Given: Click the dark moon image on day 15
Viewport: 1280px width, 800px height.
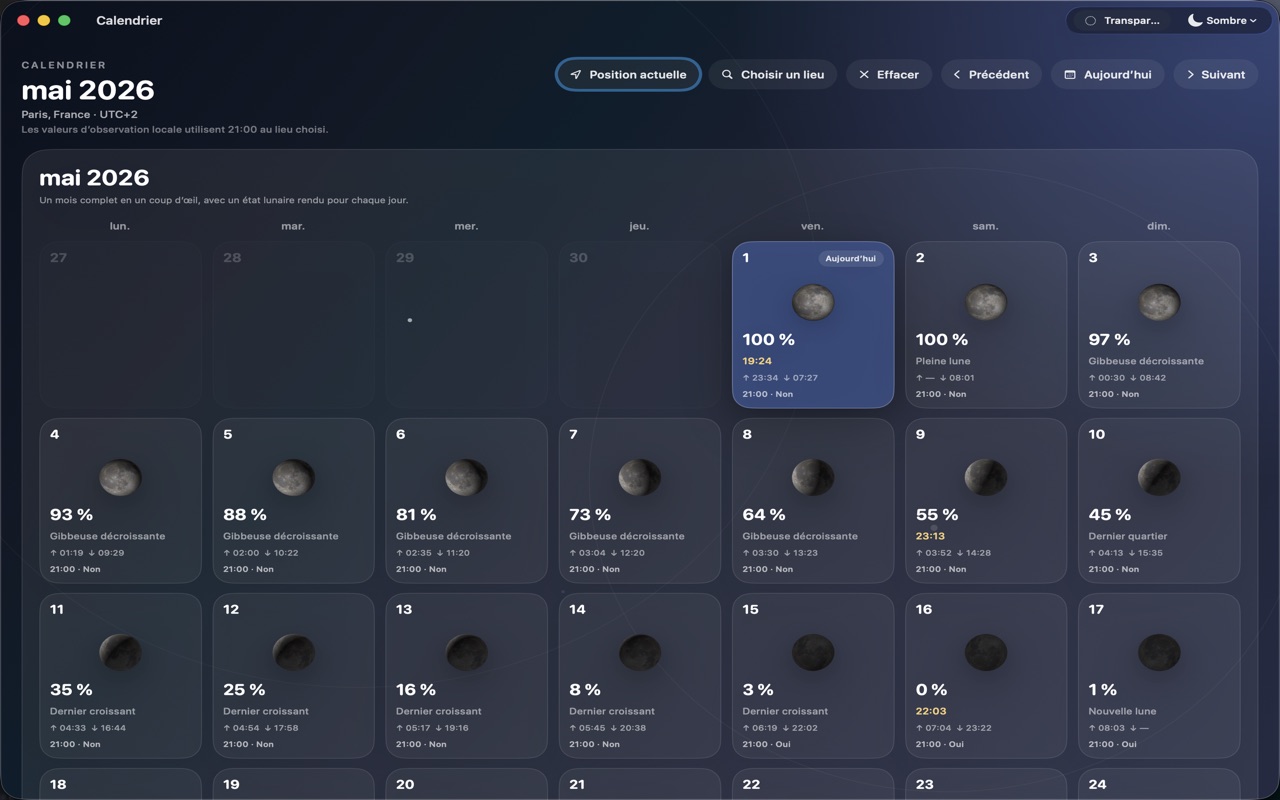Looking at the screenshot, I should pos(813,652).
